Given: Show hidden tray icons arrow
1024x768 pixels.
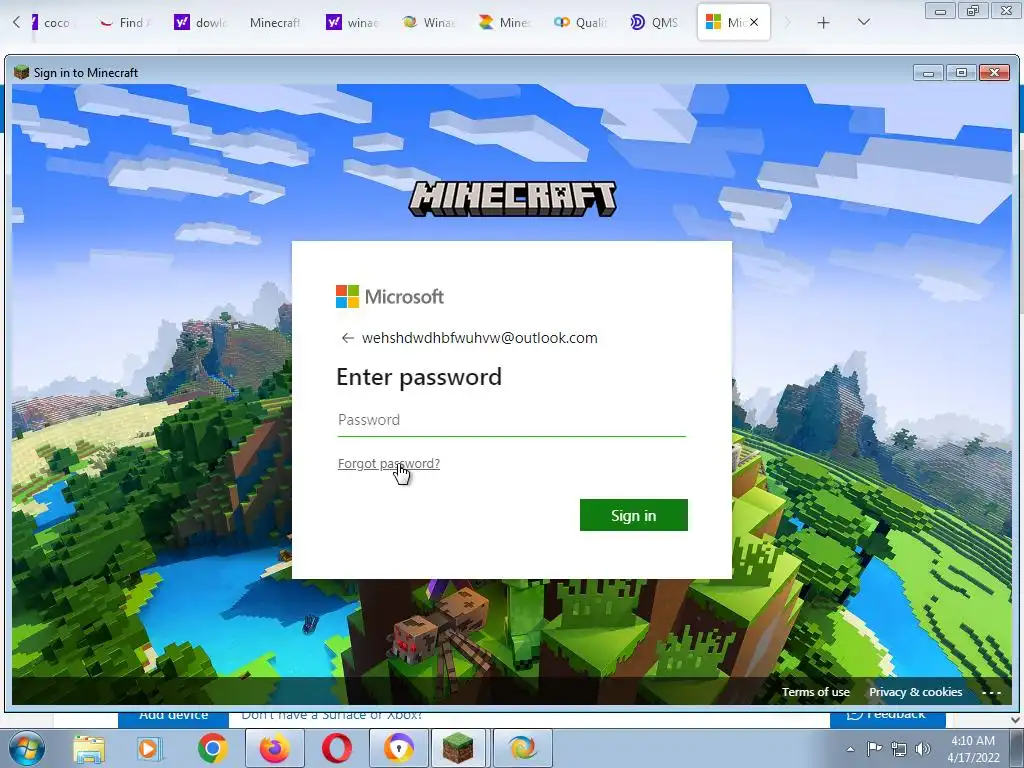Looking at the screenshot, I should click(x=850, y=749).
